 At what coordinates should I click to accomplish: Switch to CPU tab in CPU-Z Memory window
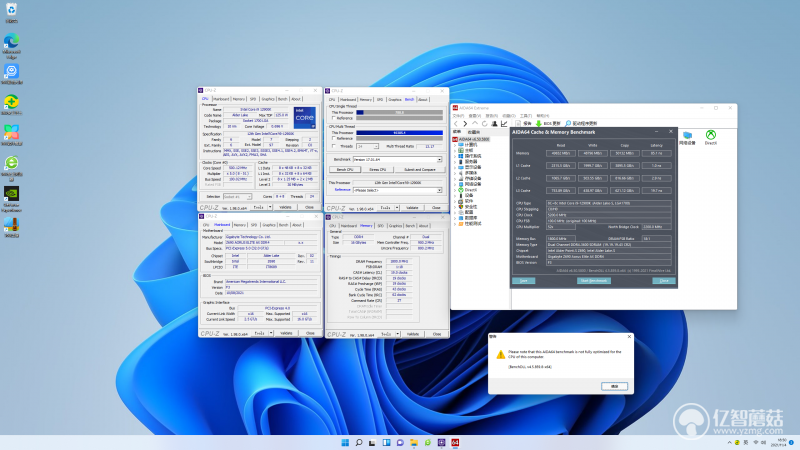(x=333, y=226)
